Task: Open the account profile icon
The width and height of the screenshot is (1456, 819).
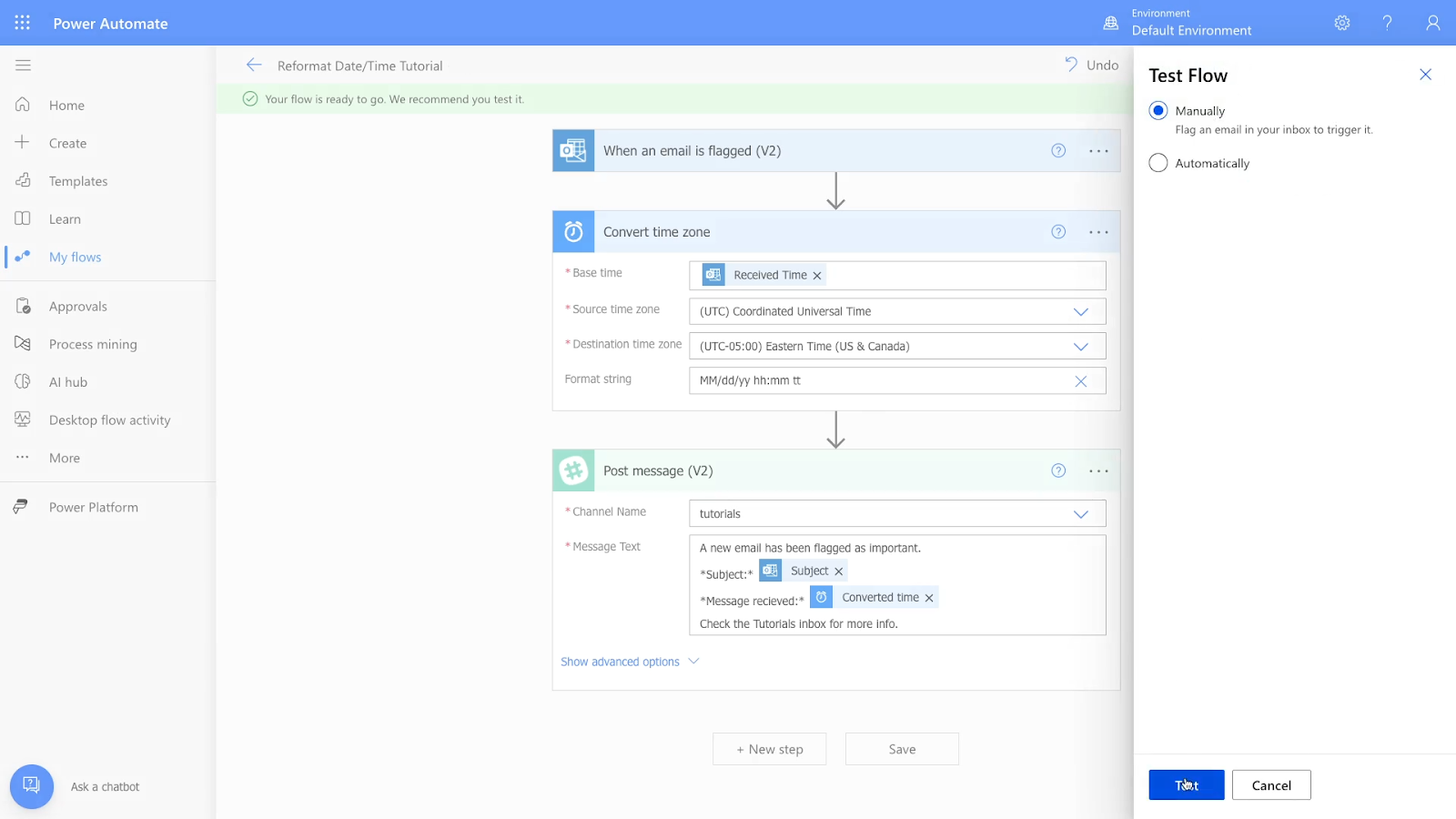Action: [1432, 23]
